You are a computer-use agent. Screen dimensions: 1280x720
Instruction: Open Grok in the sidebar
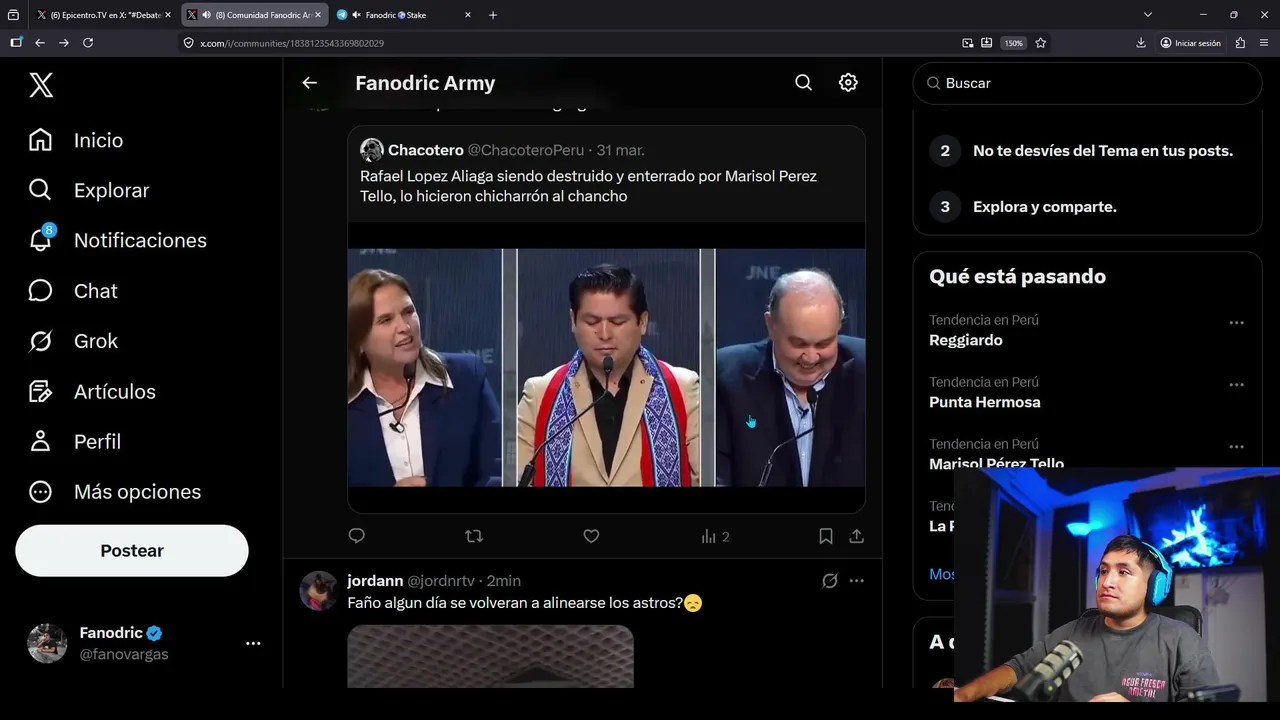(x=73, y=341)
